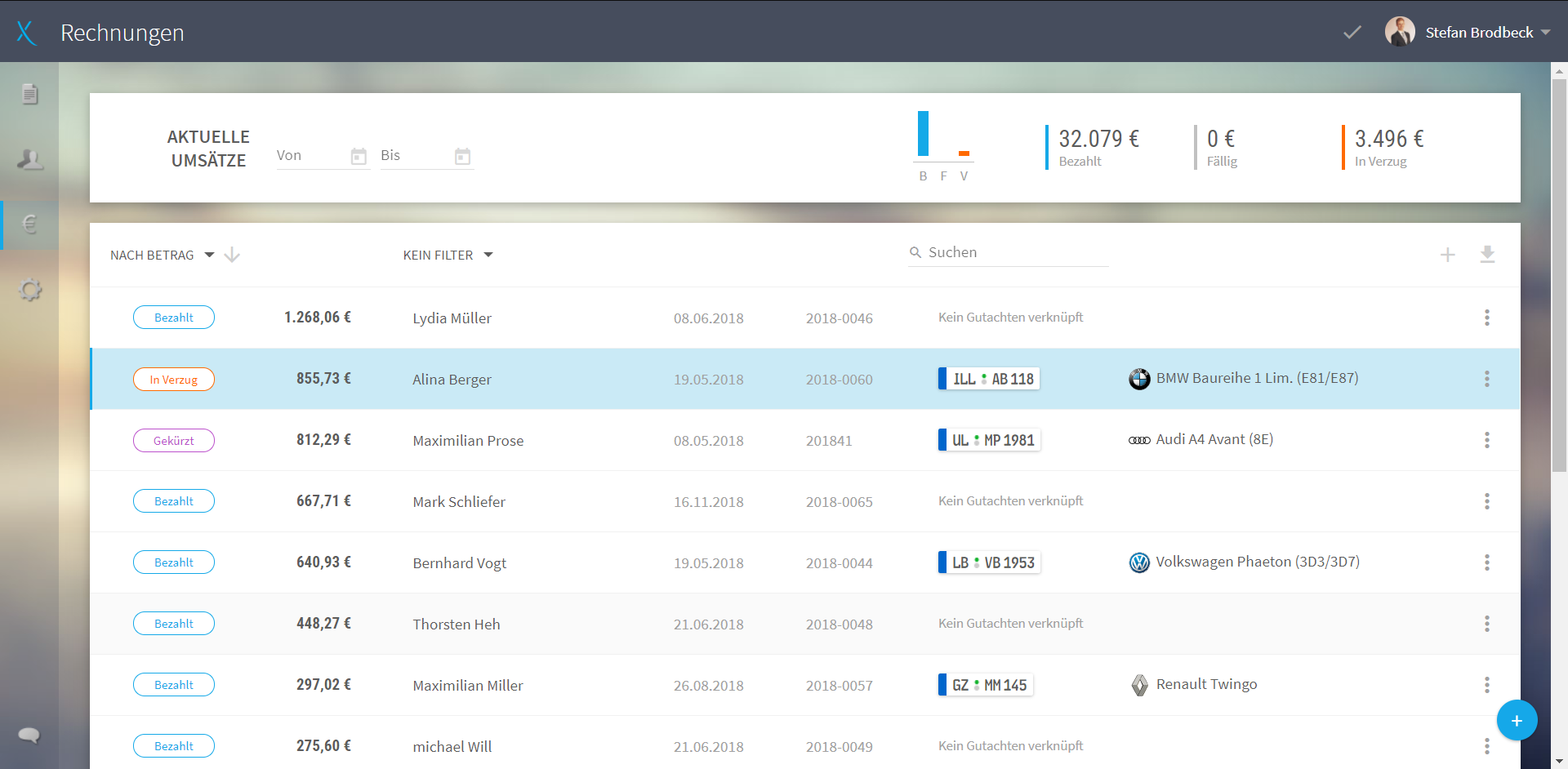Screen dimensions: 1568x769
Task: Open the Bis date calendar picker
Action: tap(462, 156)
